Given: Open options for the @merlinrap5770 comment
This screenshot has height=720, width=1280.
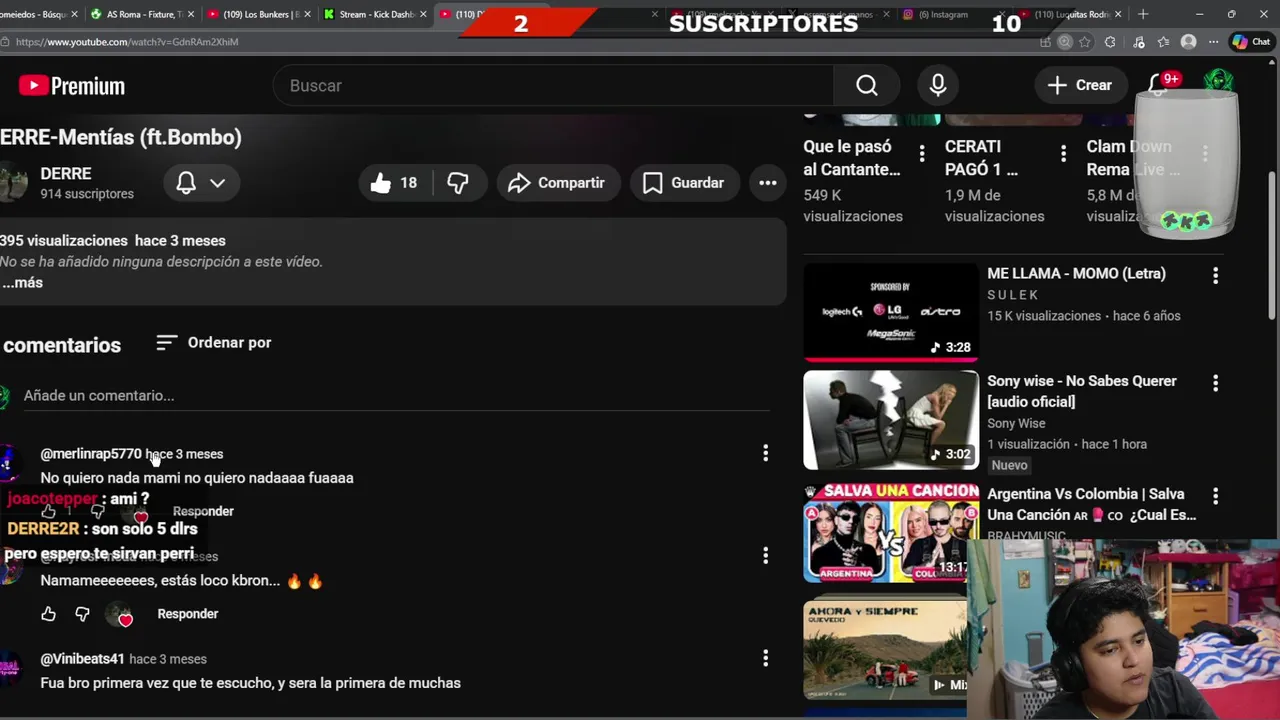Looking at the screenshot, I should point(766,454).
